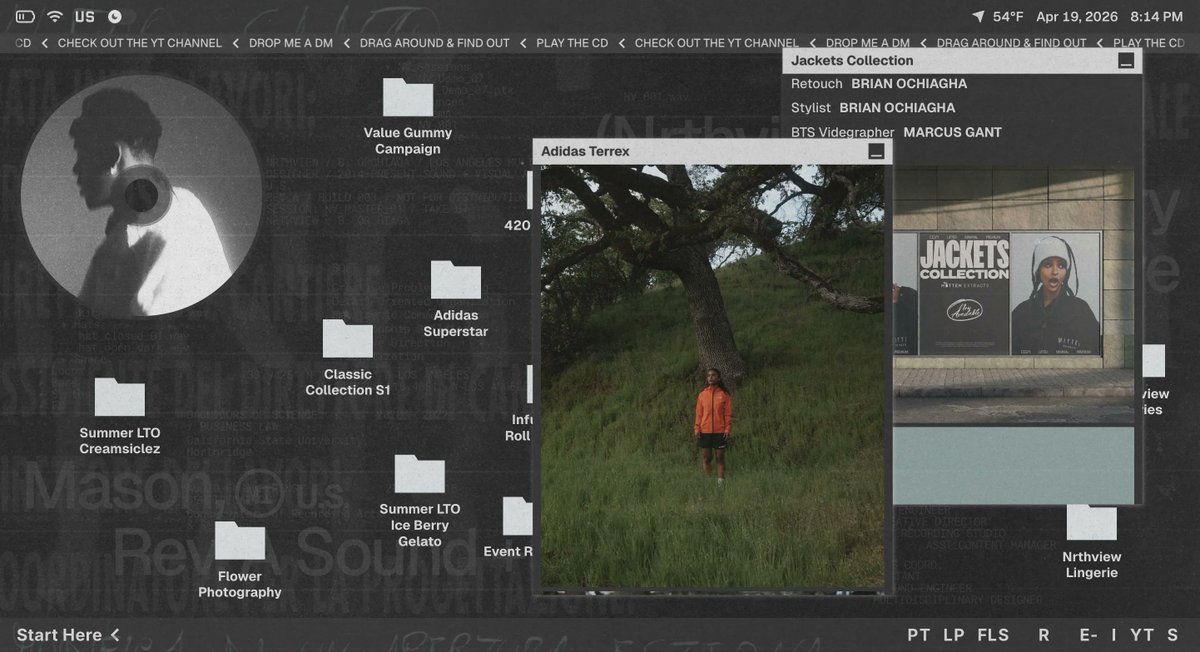The height and width of the screenshot is (652, 1200).
Task: Click the round clock icon beside US
Action: click(x=115, y=17)
